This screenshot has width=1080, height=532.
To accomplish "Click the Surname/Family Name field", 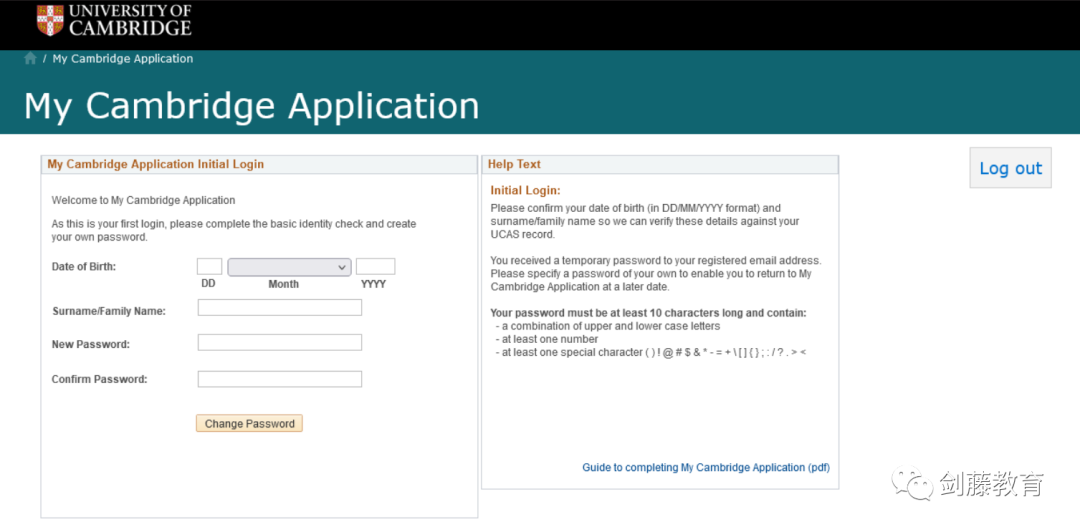I will point(280,307).
